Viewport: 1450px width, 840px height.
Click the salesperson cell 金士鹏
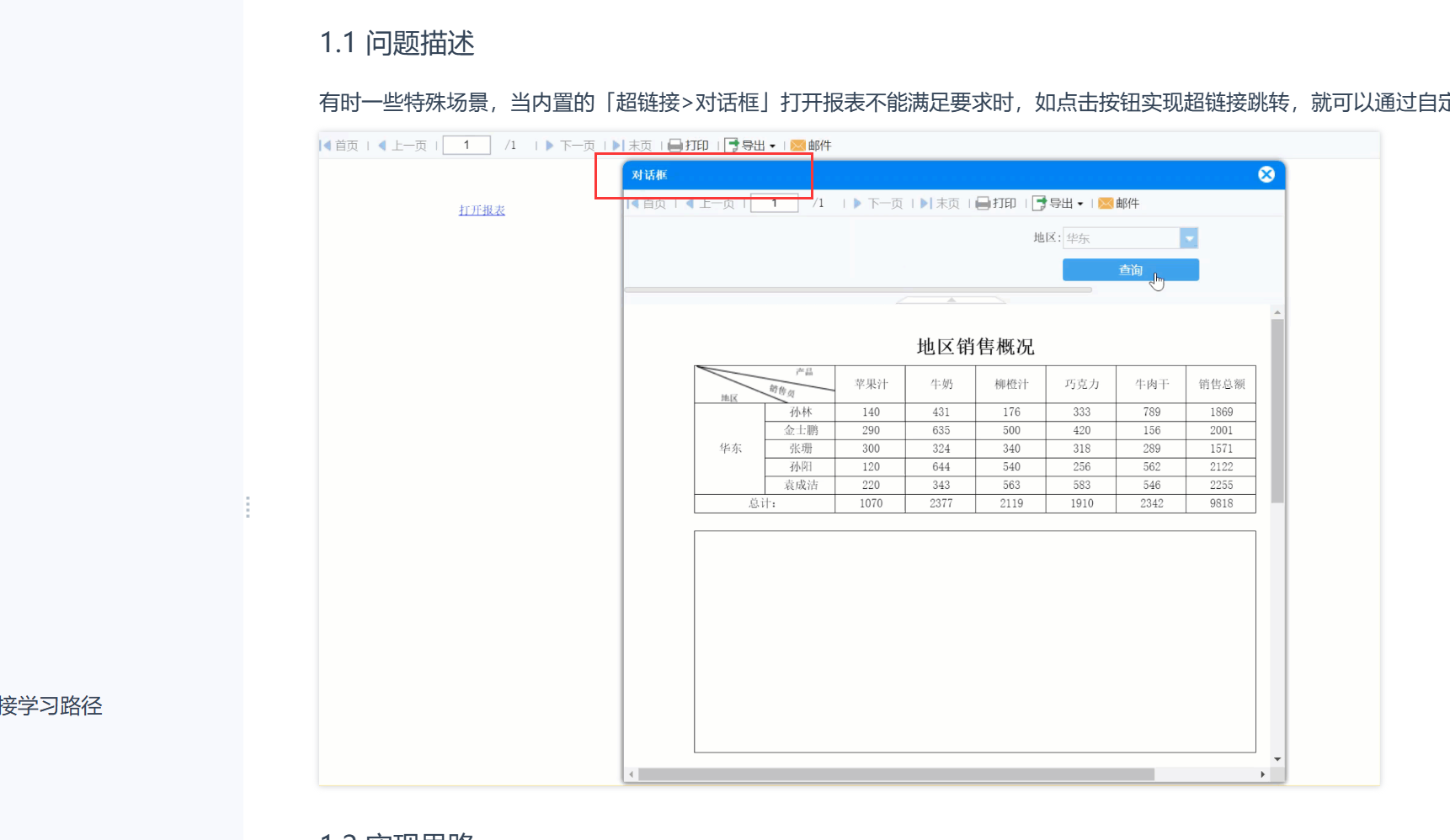[800, 430]
